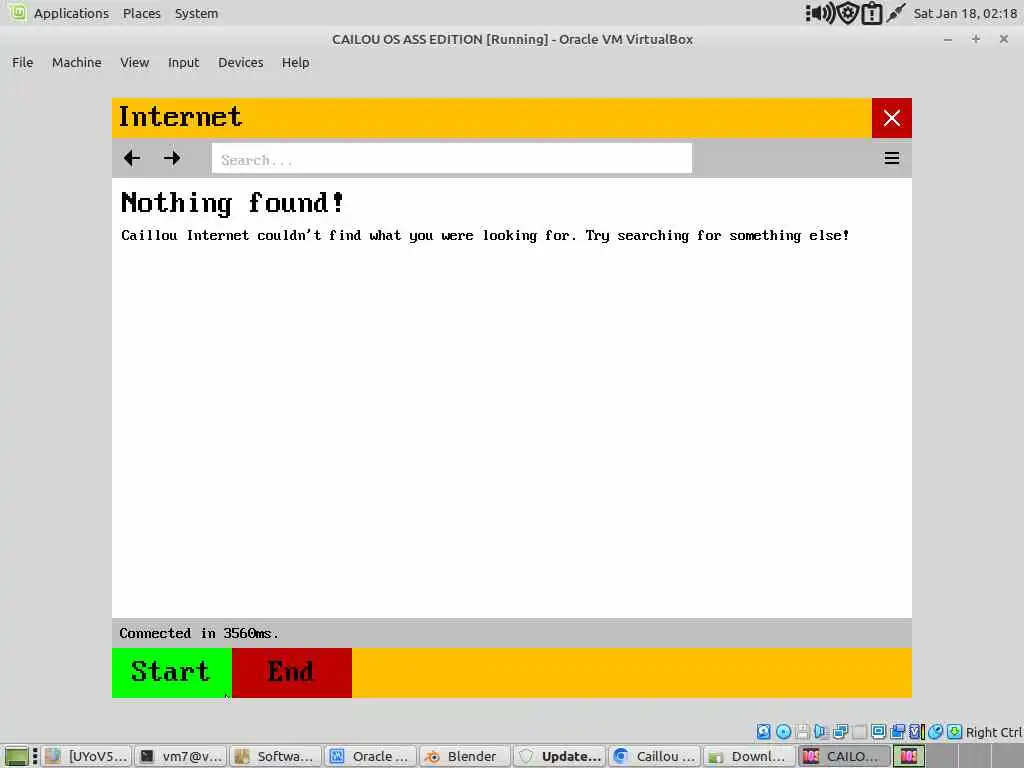This screenshot has width=1024, height=768.
Task: Click 'Connected in 3560ms.' status text
Action: click(199, 633)
